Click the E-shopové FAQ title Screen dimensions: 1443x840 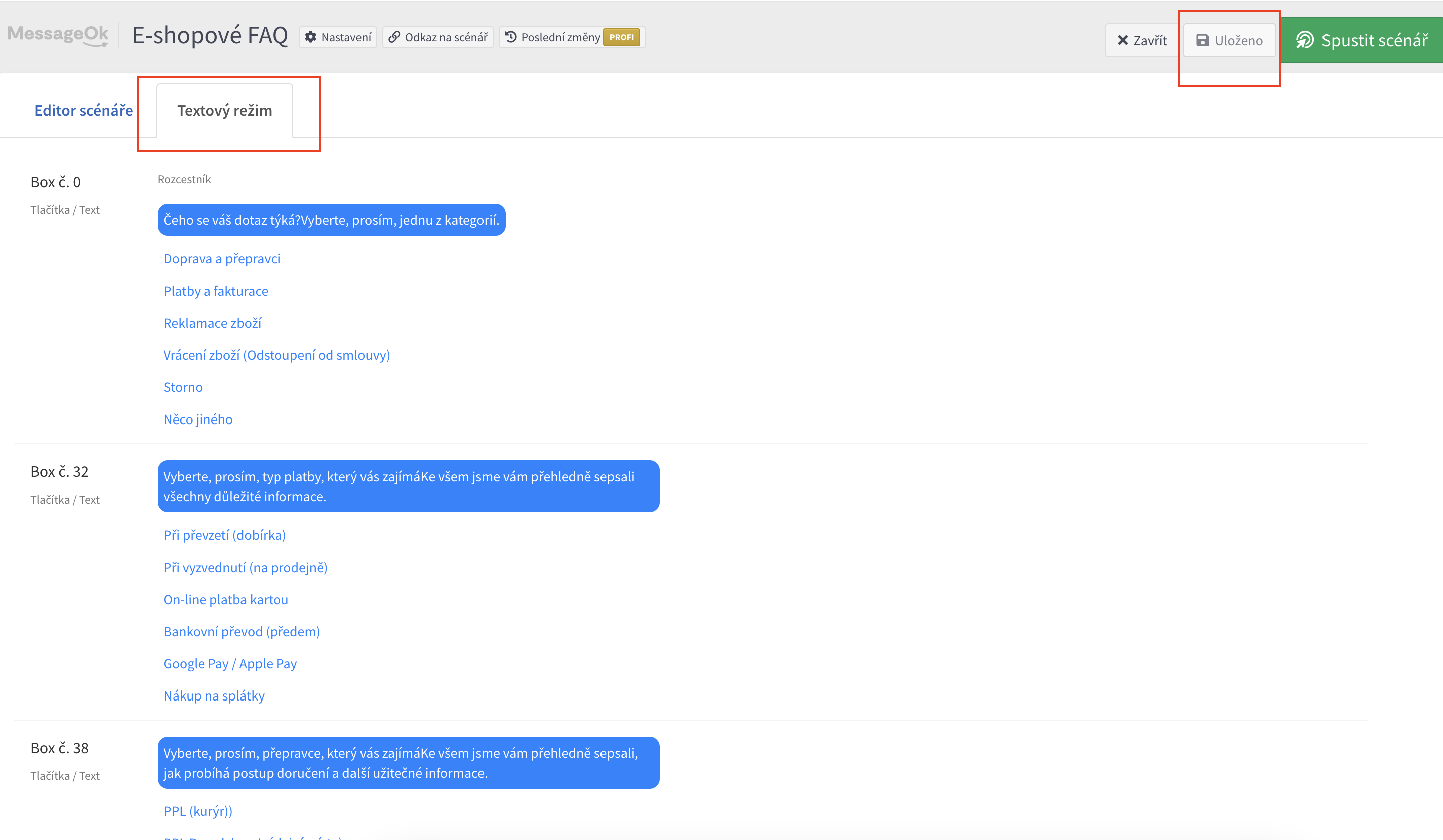click(210, 36)
